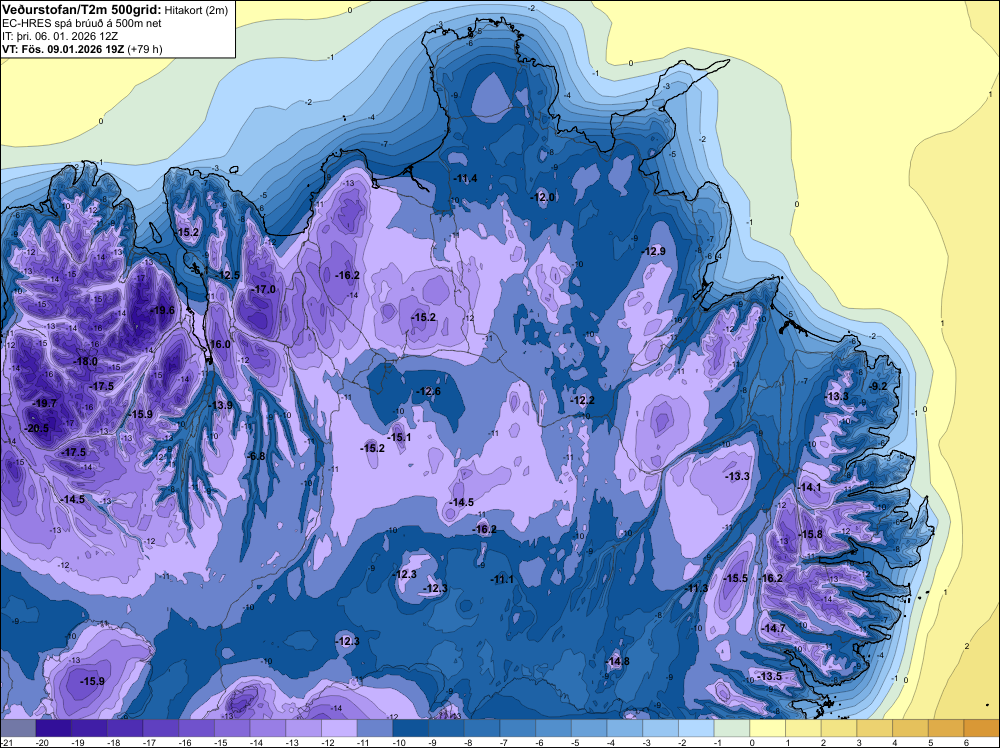Click the temperature value -9.2
This screenshot has height=748, width=1000.
point(878,386)
